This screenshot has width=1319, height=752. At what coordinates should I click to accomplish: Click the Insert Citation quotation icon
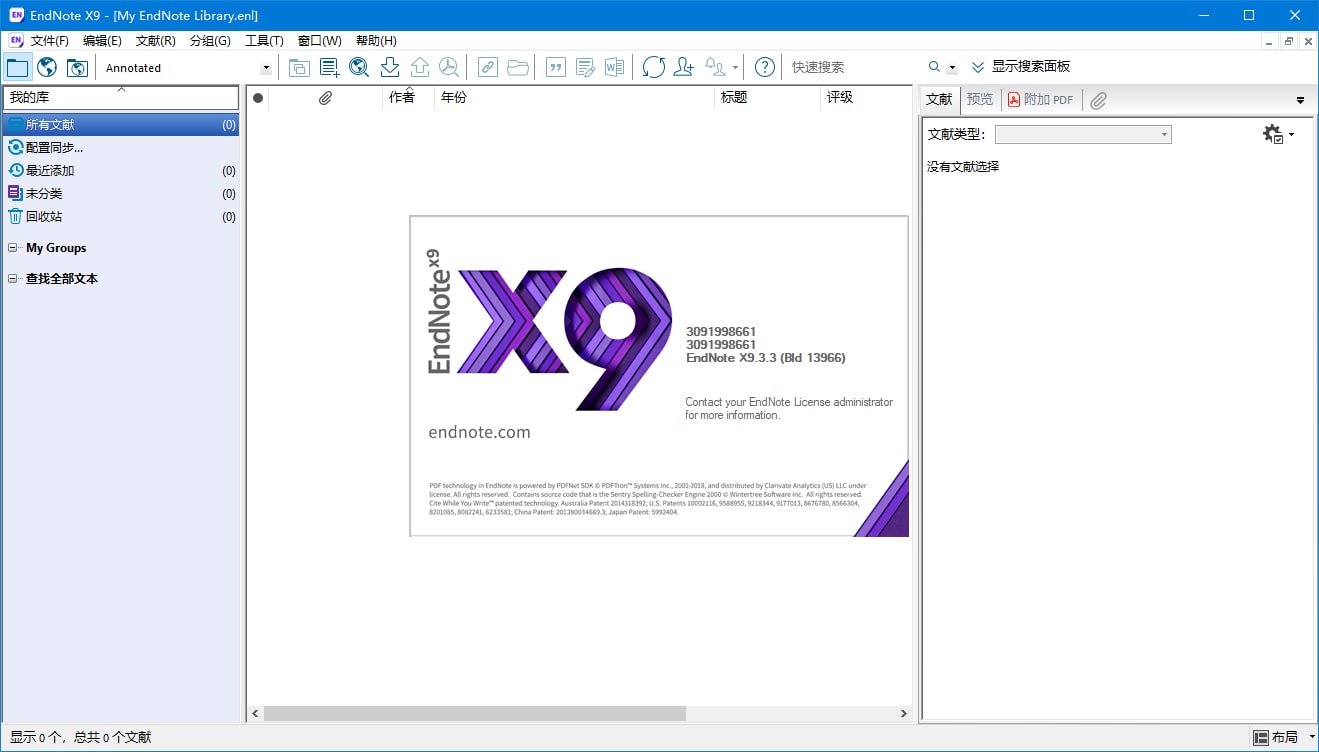coord(556,67)
